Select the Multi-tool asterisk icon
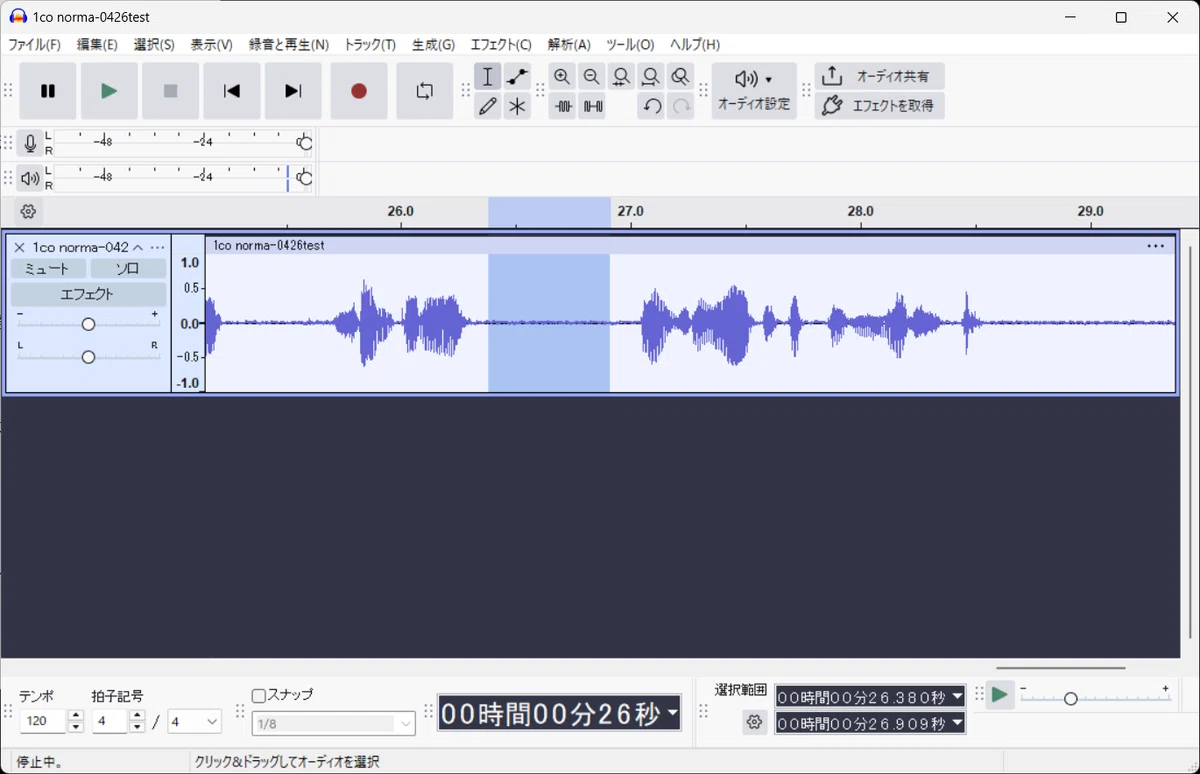Viewport: 1200px width, 774px height. [x=517, y=106]
